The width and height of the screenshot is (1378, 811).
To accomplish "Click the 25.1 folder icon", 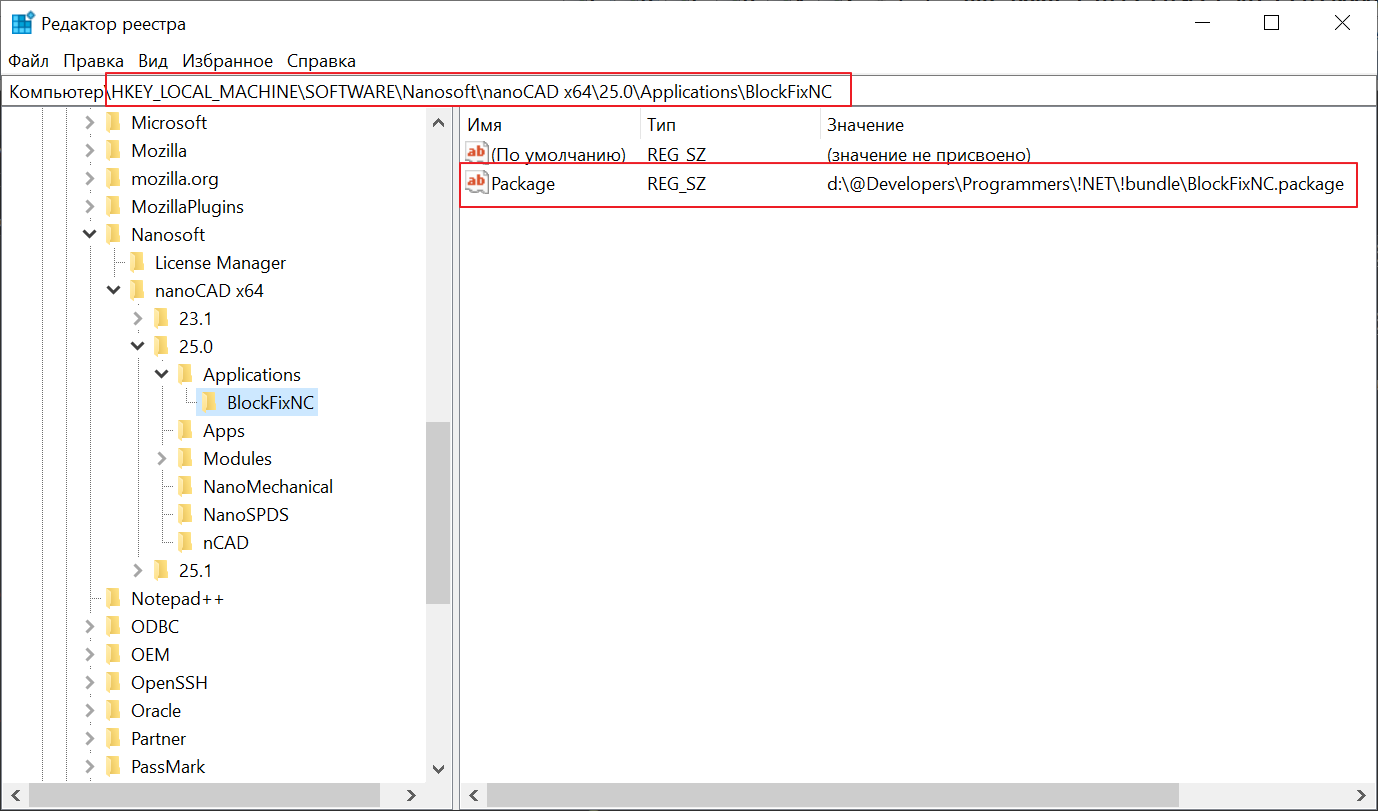I will [161, 571].
